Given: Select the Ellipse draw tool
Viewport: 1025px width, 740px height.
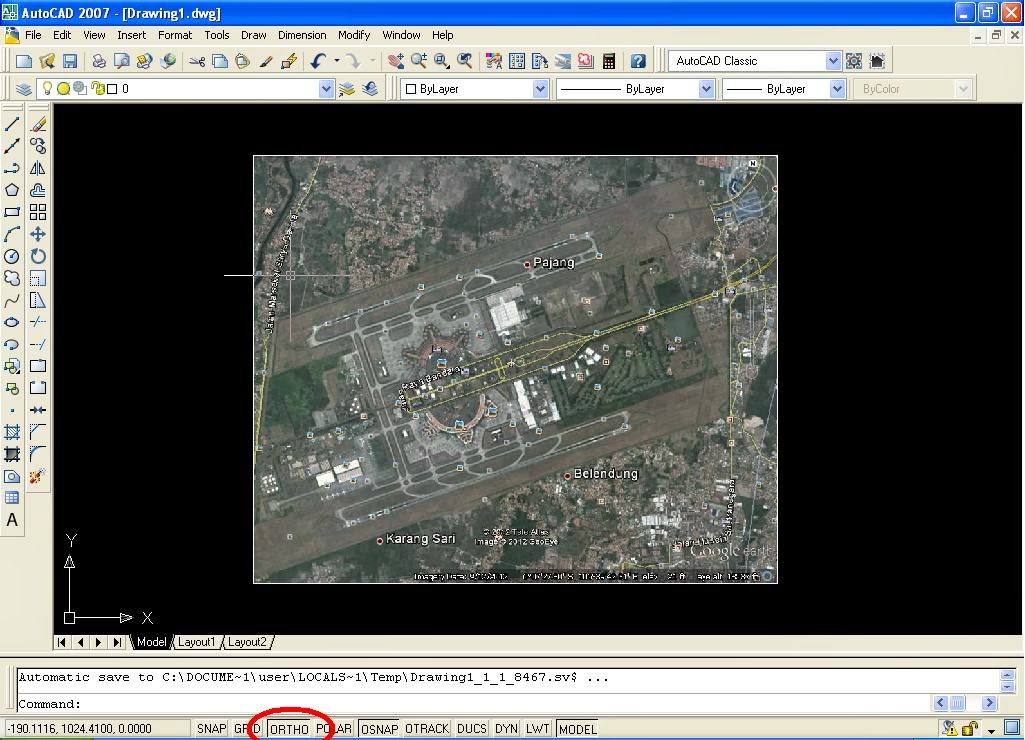Looking at the screenshot, I should pyautogui.click(x=12, y=322).
